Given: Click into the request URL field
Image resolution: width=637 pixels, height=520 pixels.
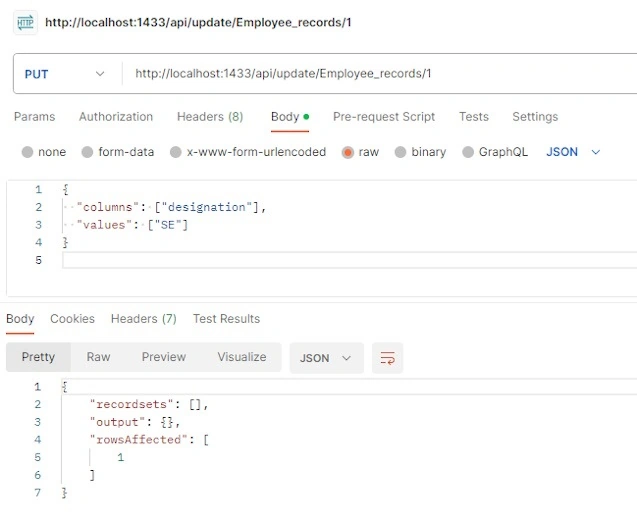Looking at the screenshot, I should click(x=378, y=74).
